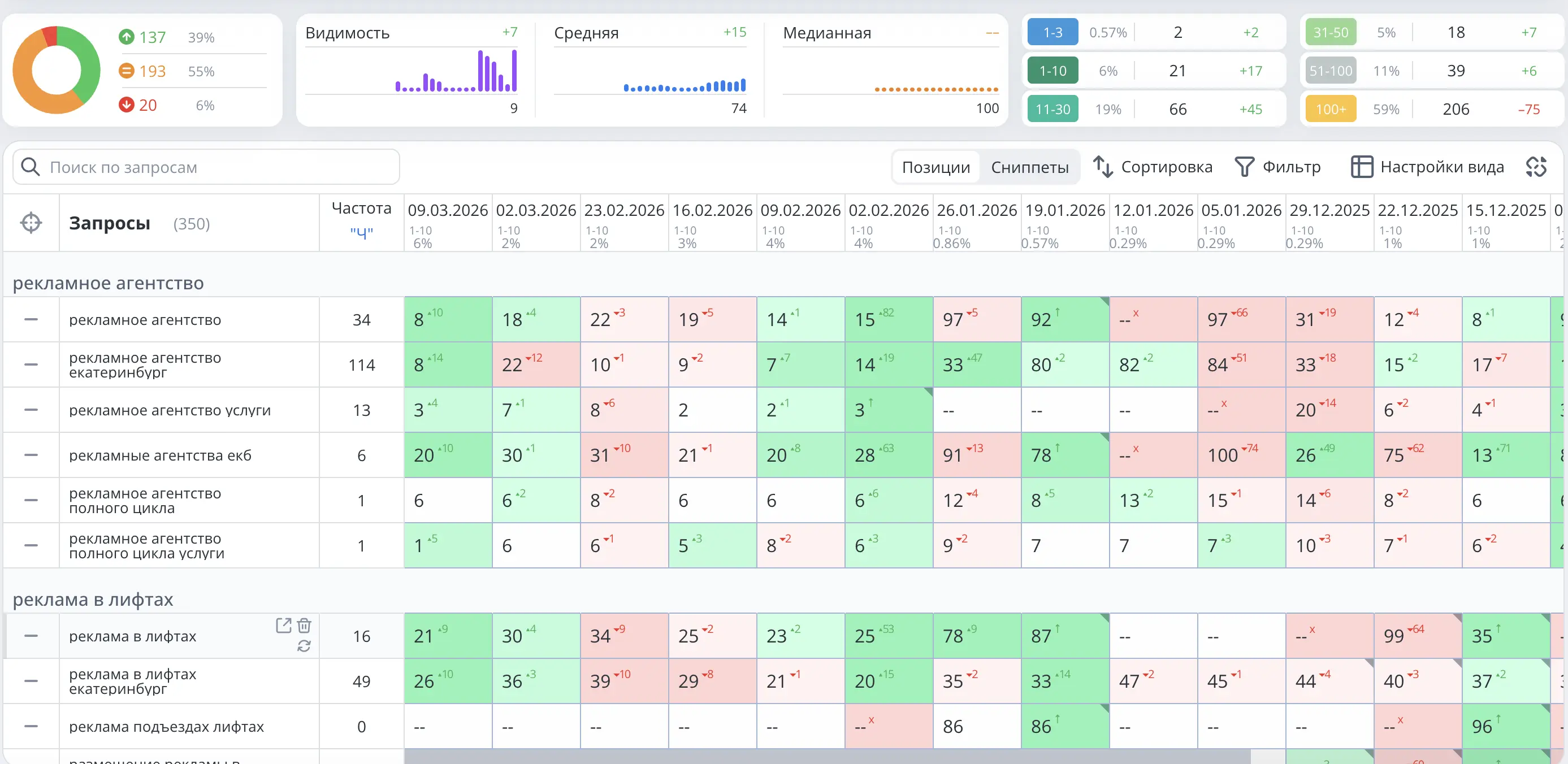
Task: Click the "Ч" frequency type link
Action: (362, 233)
